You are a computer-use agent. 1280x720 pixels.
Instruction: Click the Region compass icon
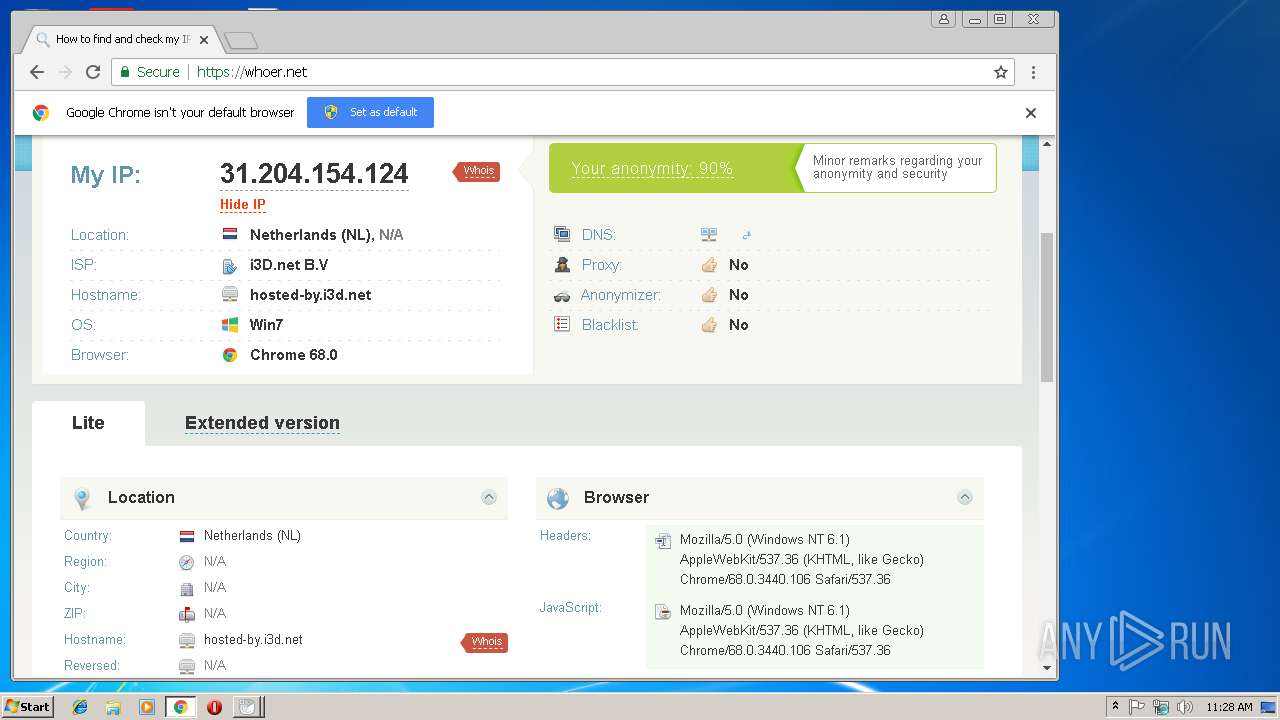point(186,563)
